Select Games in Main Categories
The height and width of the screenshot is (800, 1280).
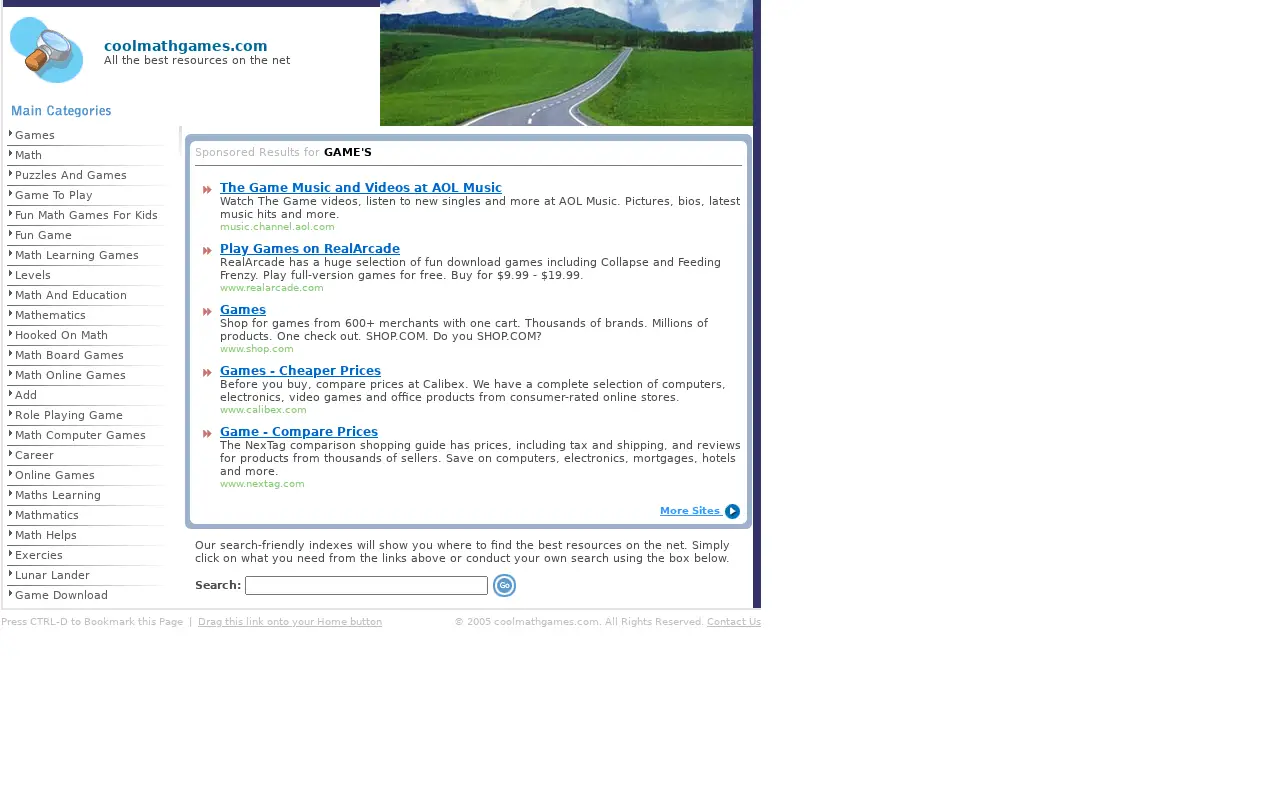click(x=35, y=136)
